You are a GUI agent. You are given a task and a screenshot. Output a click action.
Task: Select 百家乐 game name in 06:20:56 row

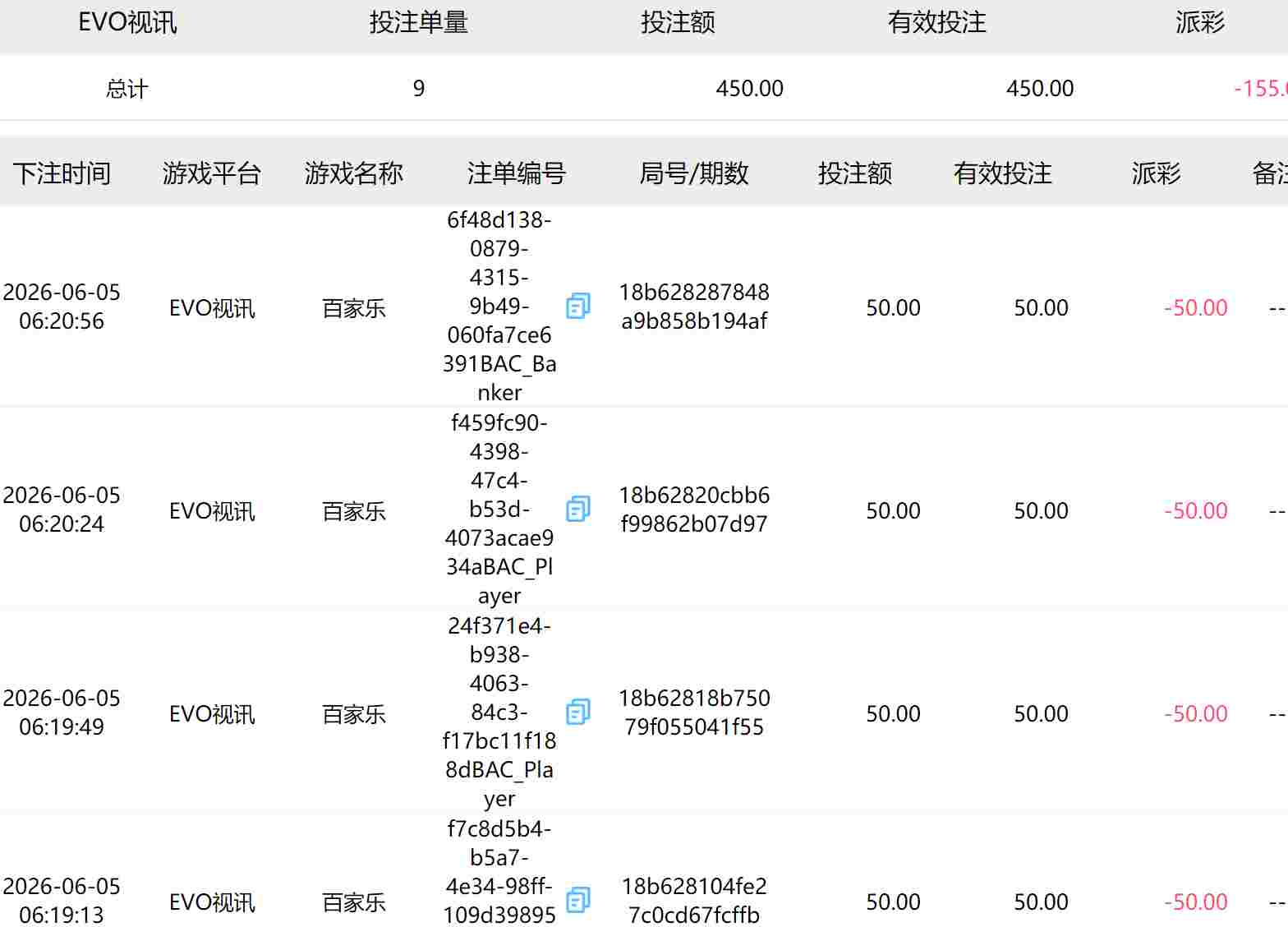coord(354,308)
